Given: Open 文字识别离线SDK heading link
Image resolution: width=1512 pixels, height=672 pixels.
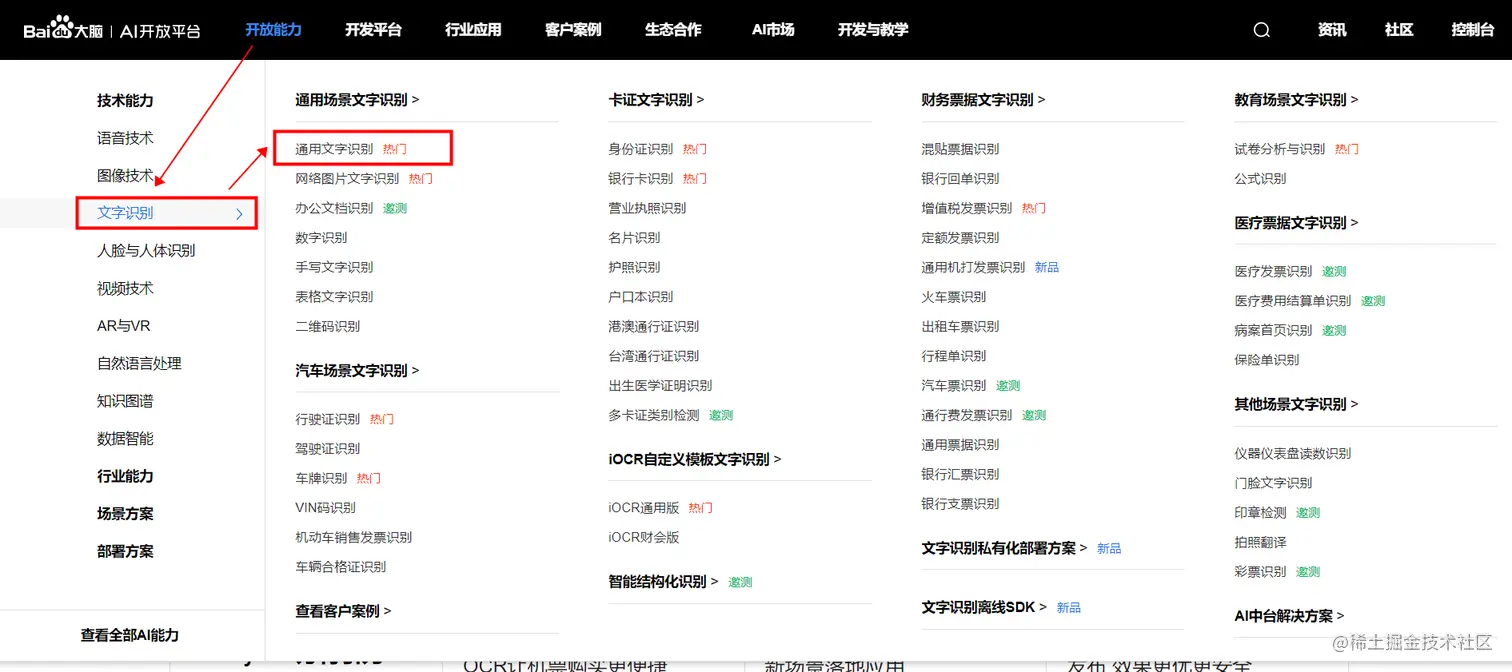Looking at the screenshot, I should (x=984, y=607).
